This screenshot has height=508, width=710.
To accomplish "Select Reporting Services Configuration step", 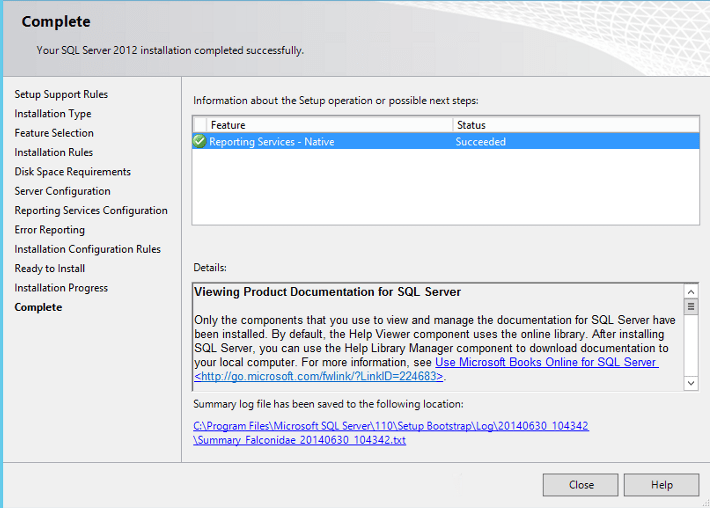I will point(91,210).
